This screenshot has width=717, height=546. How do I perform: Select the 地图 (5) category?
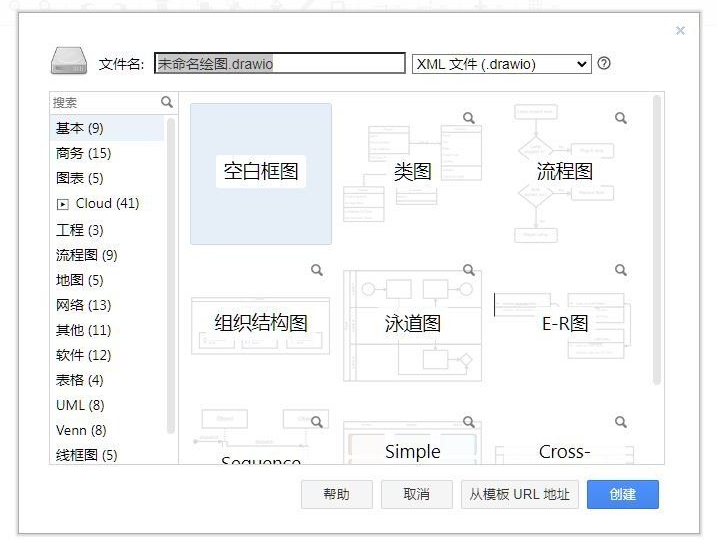(107, 280)
